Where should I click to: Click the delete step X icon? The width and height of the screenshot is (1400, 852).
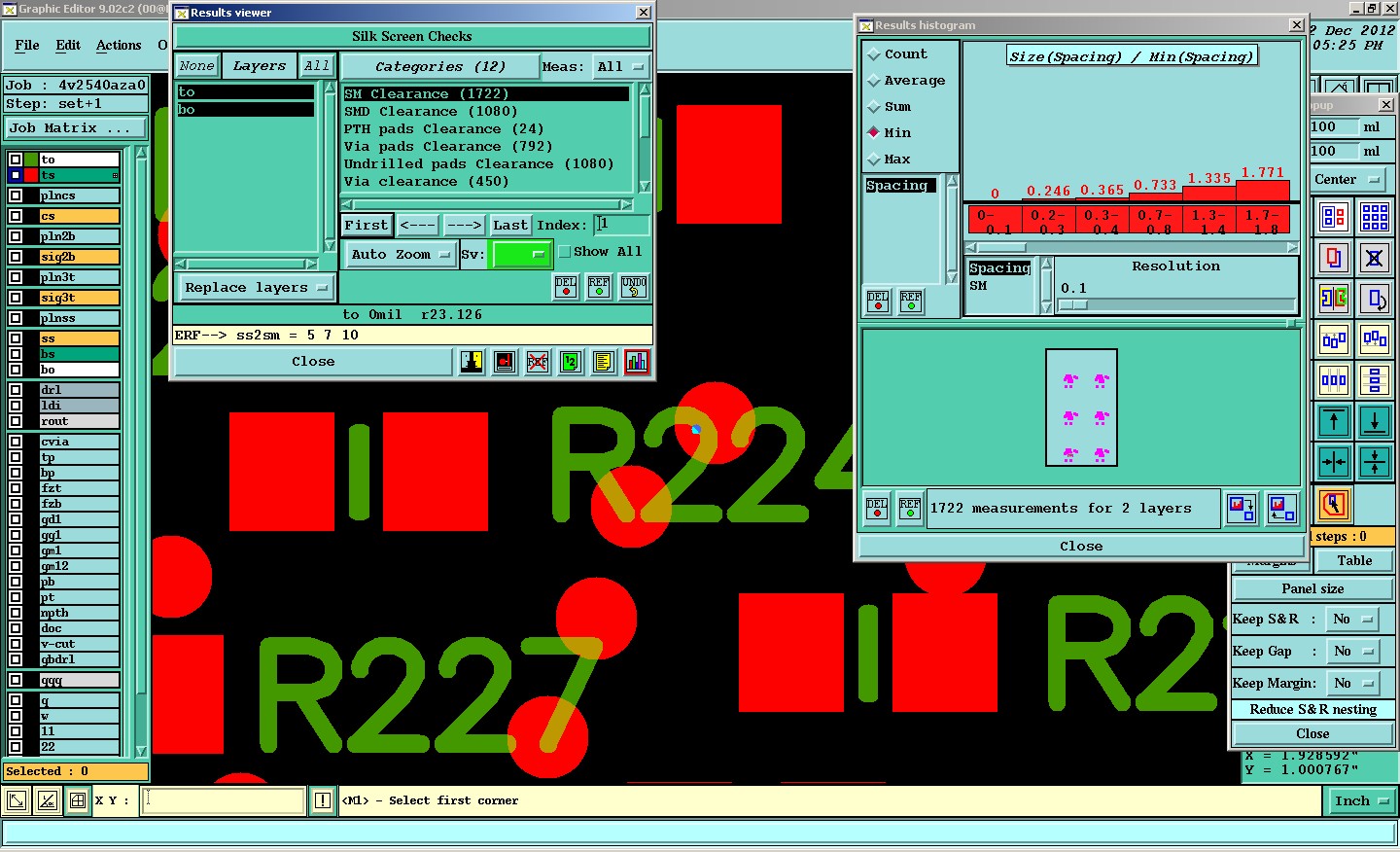1375,258
